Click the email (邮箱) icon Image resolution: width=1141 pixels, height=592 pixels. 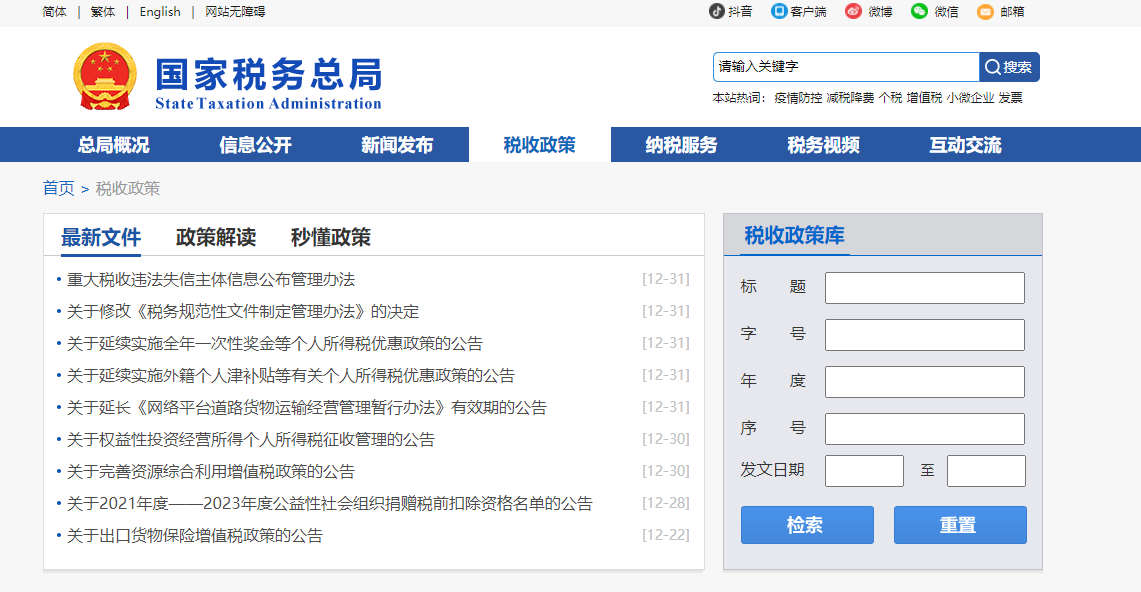(986, 12)
